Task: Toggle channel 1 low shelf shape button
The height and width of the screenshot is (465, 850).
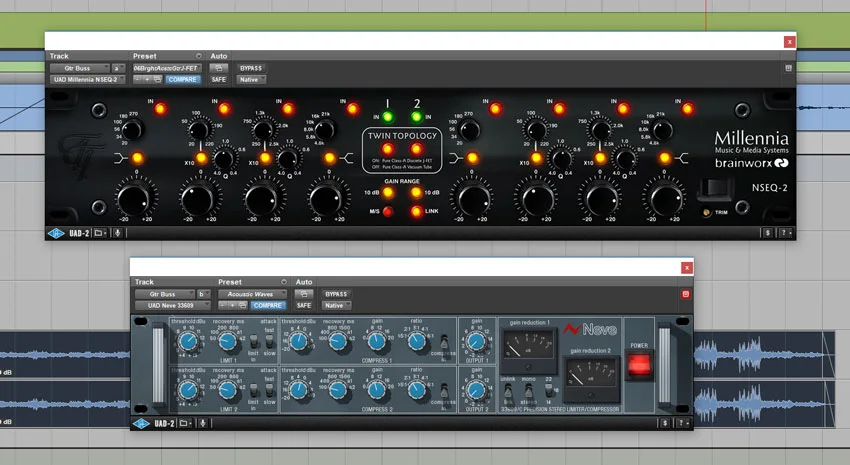Action: [x=137, y=158]
